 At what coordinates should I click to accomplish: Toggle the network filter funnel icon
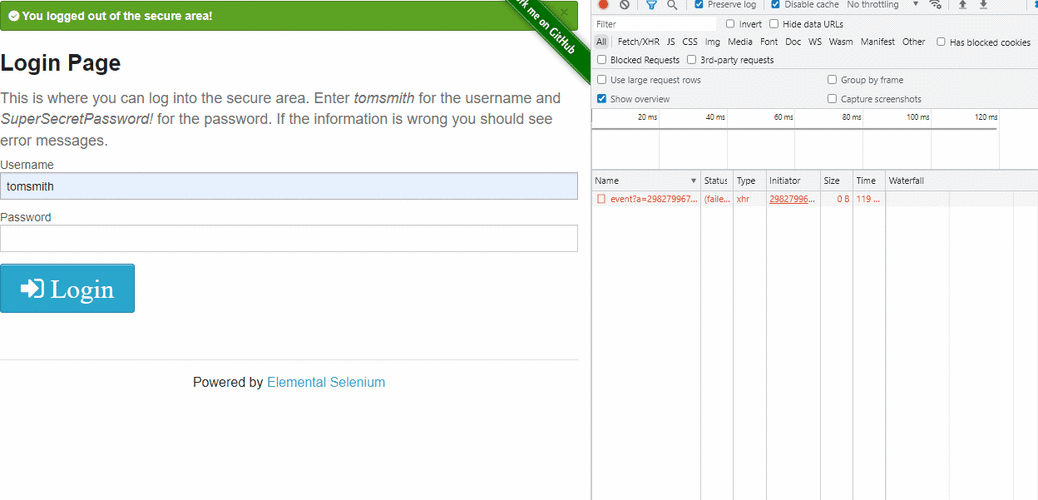(x=651, y=5)
